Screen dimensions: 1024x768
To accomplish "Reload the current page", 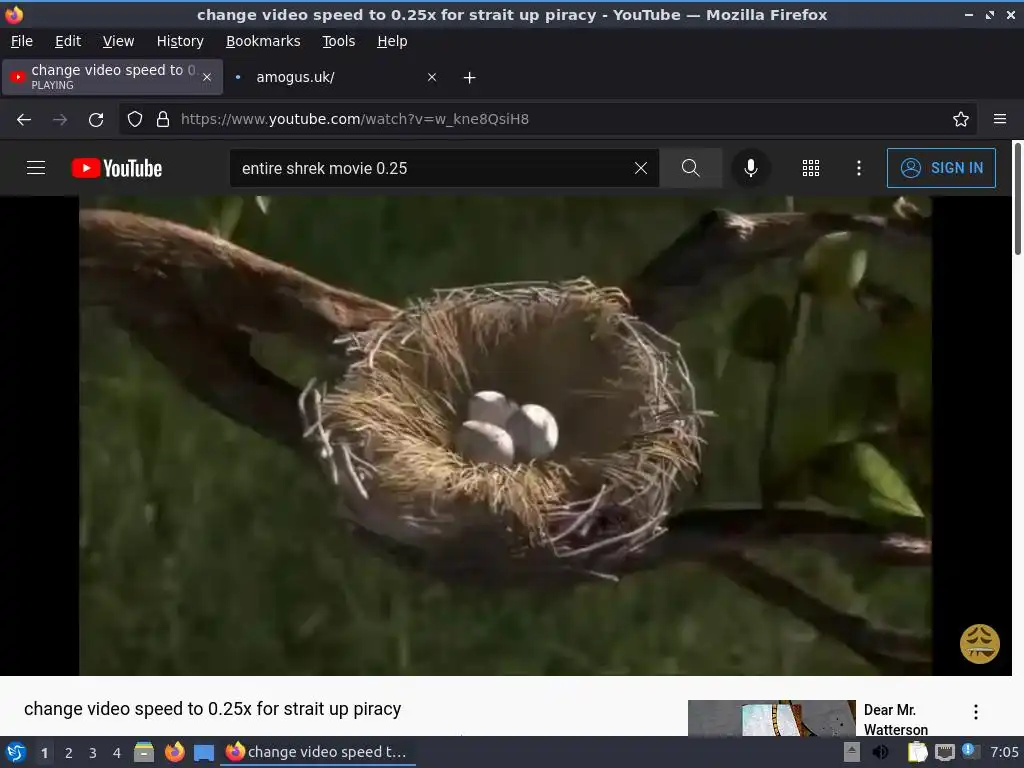I will (96, 119).
